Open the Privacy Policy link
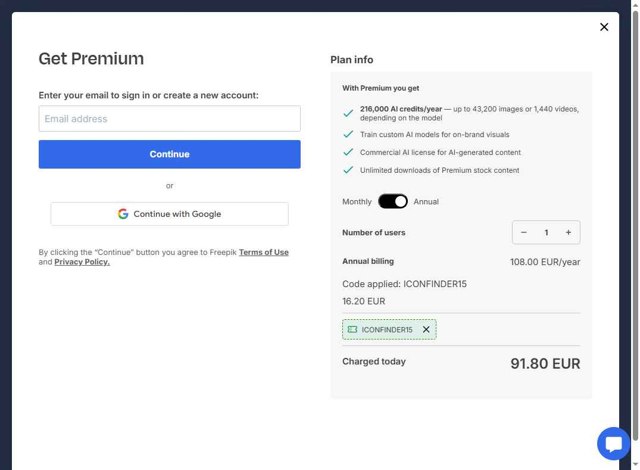 (82, 262)
